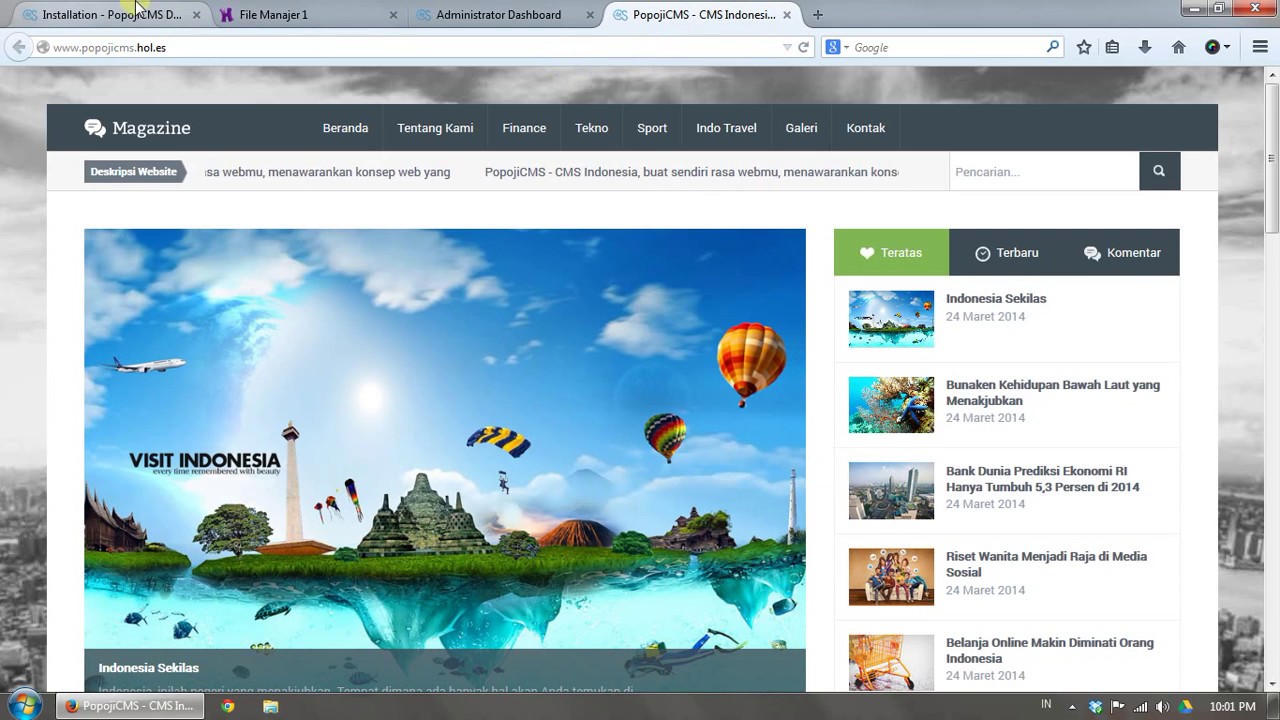1280x720 pixels.
Task: Open Google search engine selector
Action: pos(837,47)
